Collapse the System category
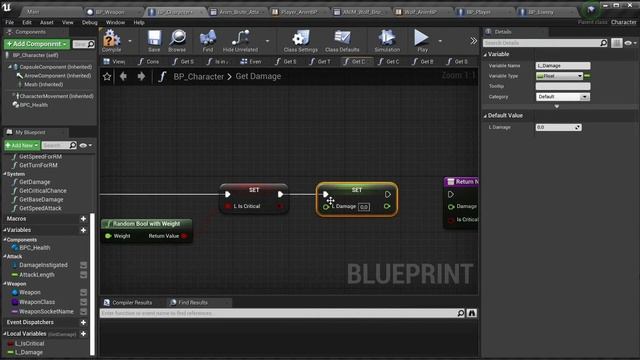This screenshot has height=360, width=640. [5, 174]
